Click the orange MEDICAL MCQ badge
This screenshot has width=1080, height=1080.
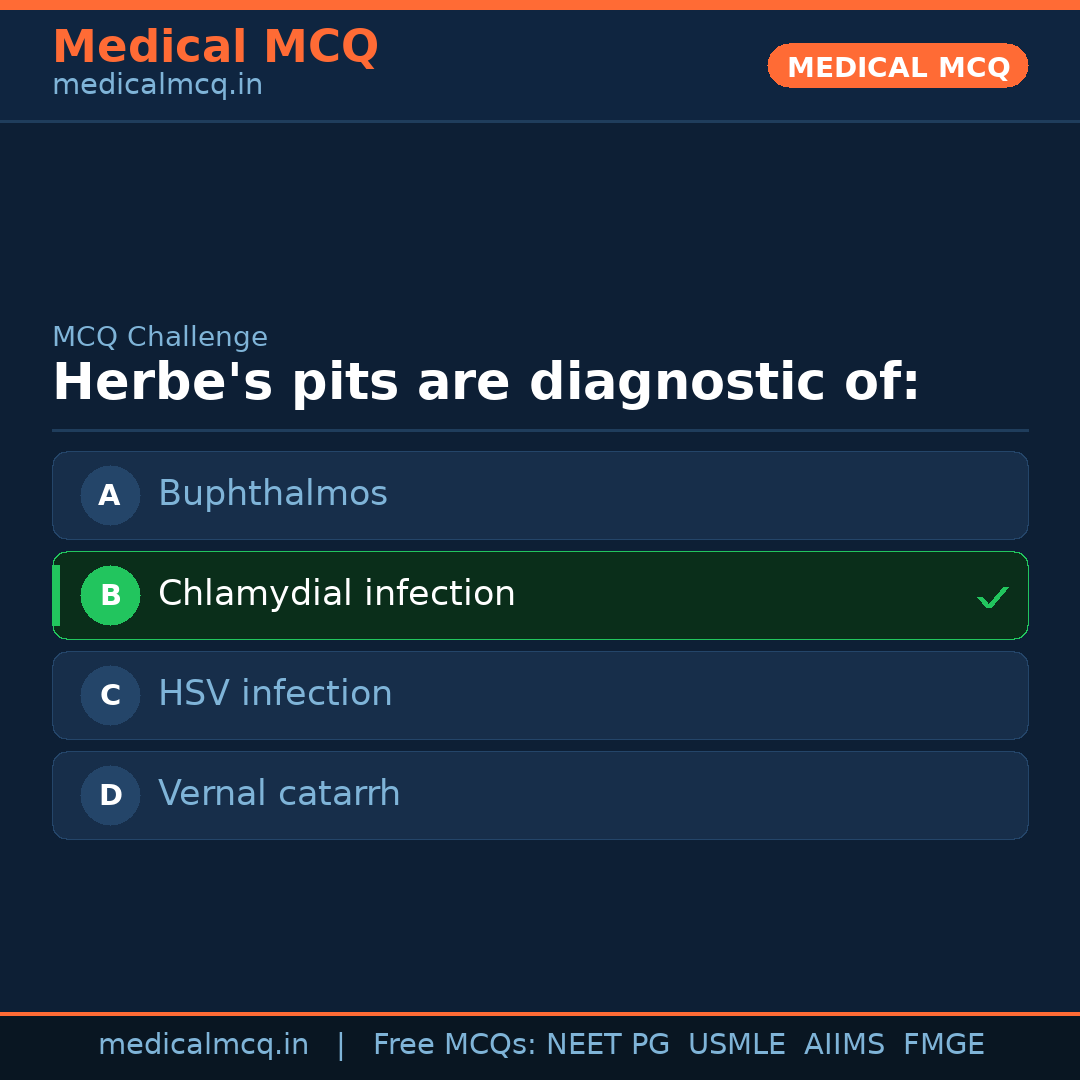(897, 66)
